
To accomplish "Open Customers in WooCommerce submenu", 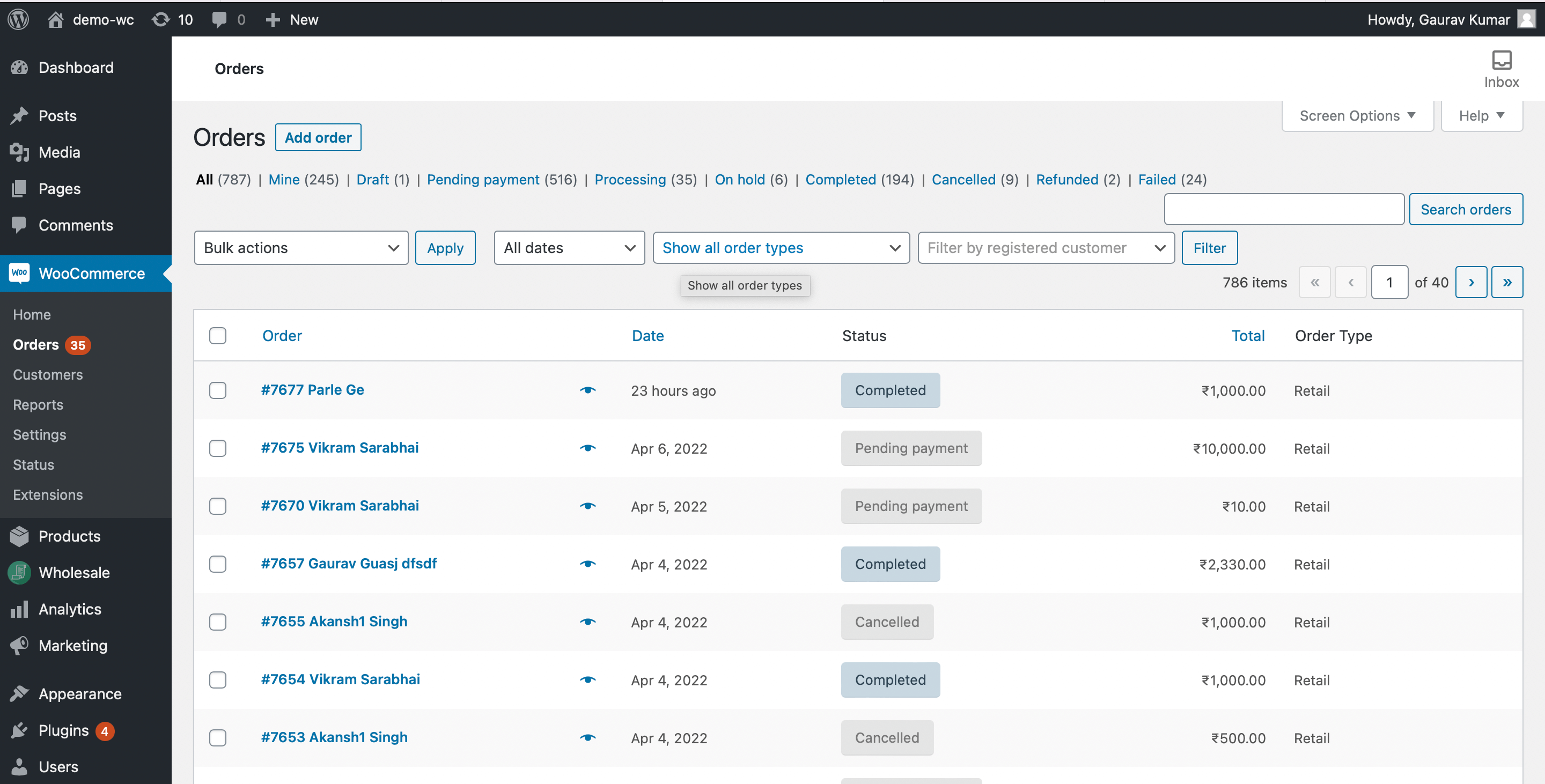I will [x=48, y=375].
